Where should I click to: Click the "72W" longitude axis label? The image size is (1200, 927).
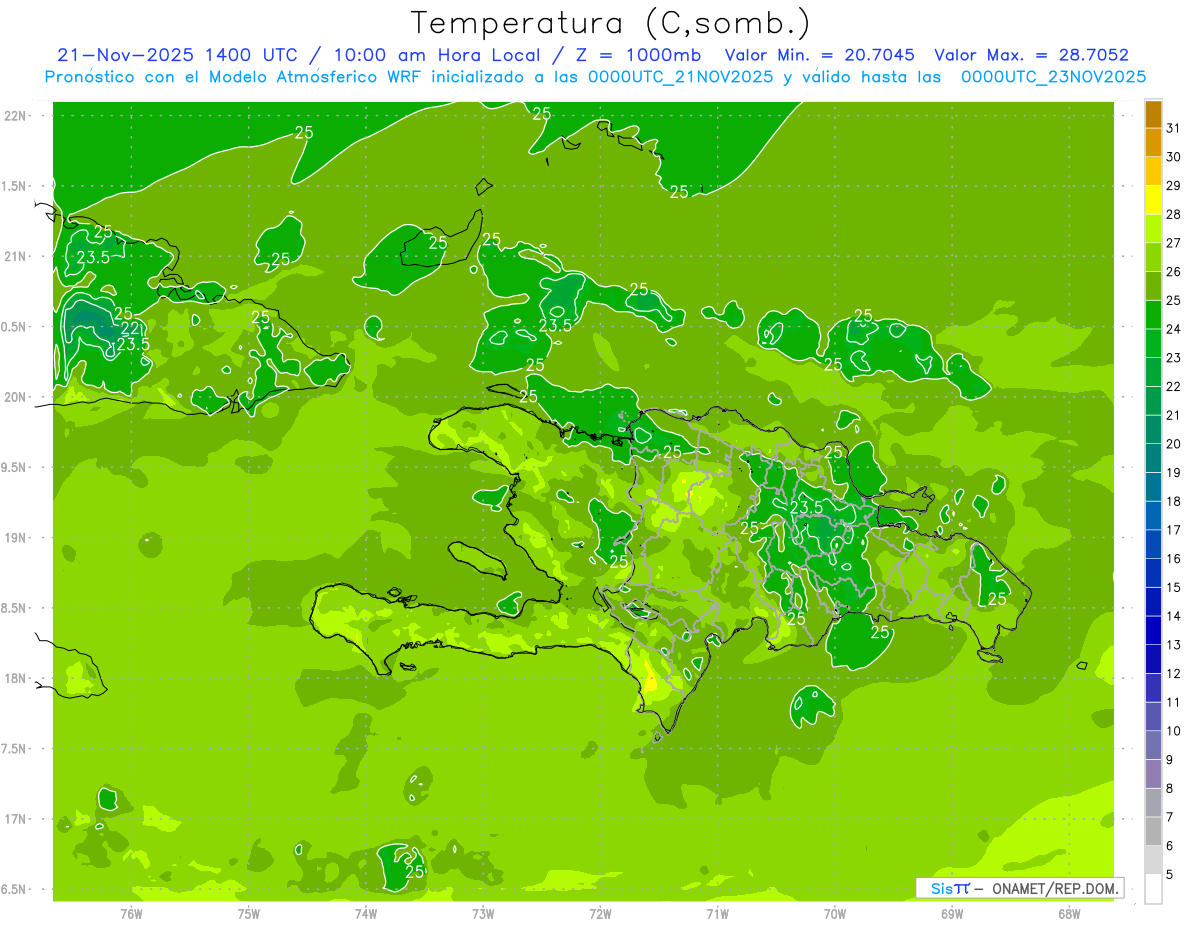(600, 914)
